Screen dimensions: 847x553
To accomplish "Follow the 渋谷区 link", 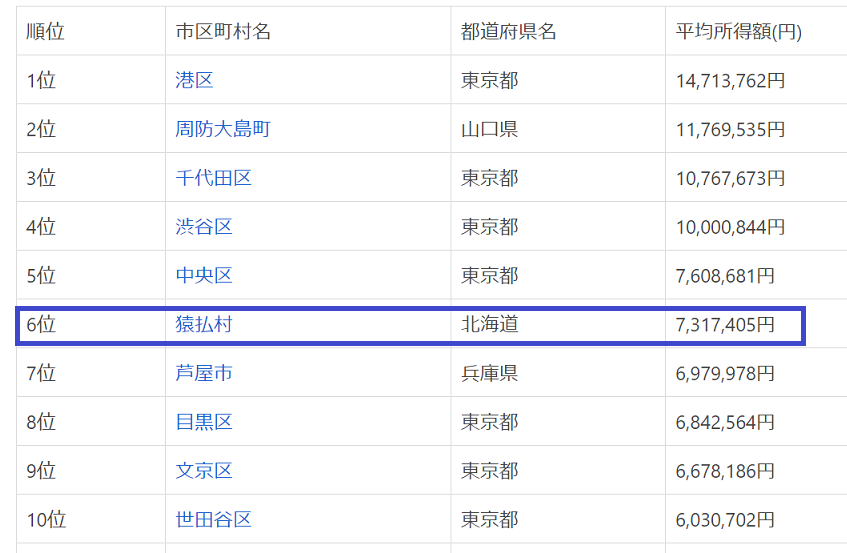I will (x=204, y=227).
